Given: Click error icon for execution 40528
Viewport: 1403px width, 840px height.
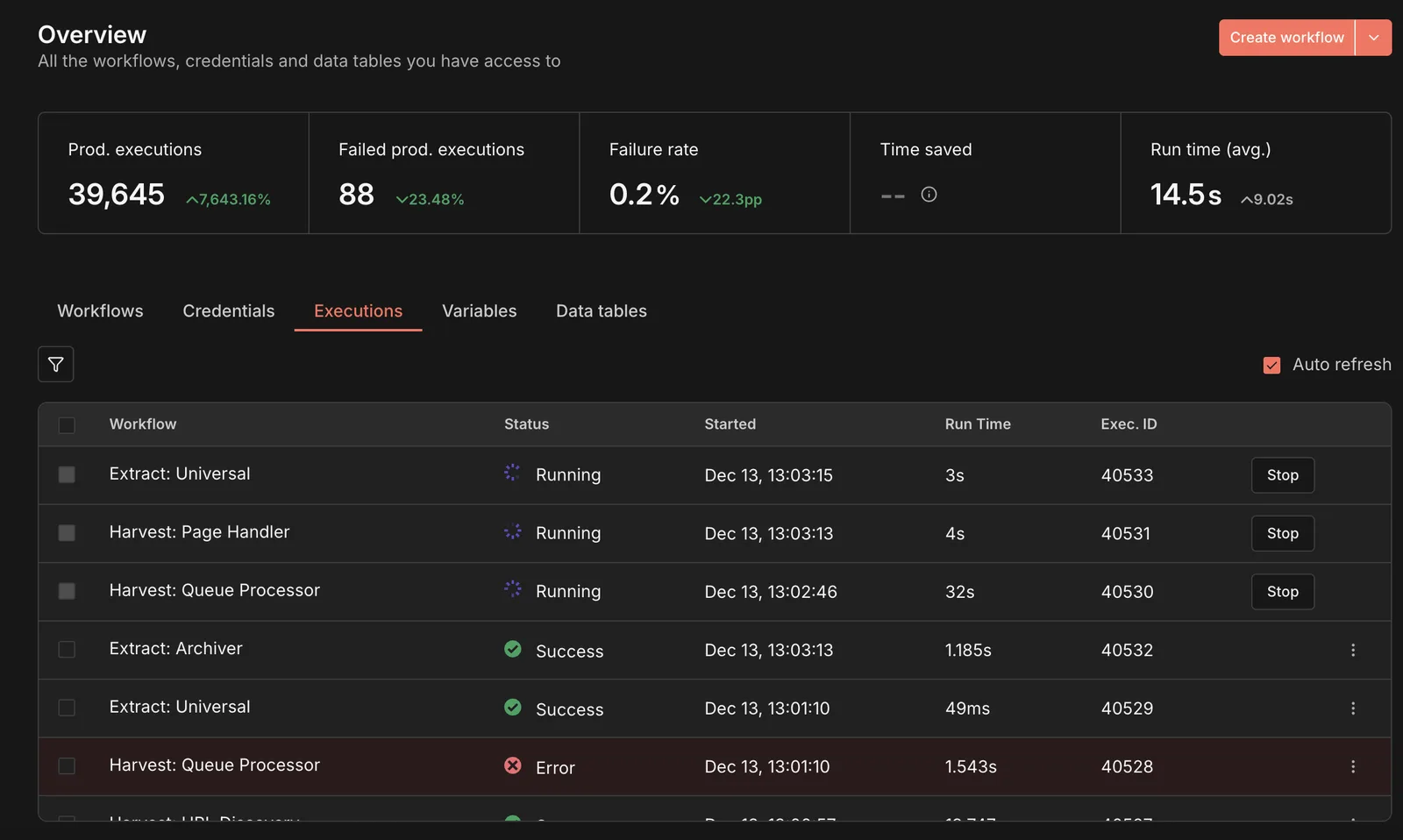Looking at the screenshot, I should click(513, 765).
